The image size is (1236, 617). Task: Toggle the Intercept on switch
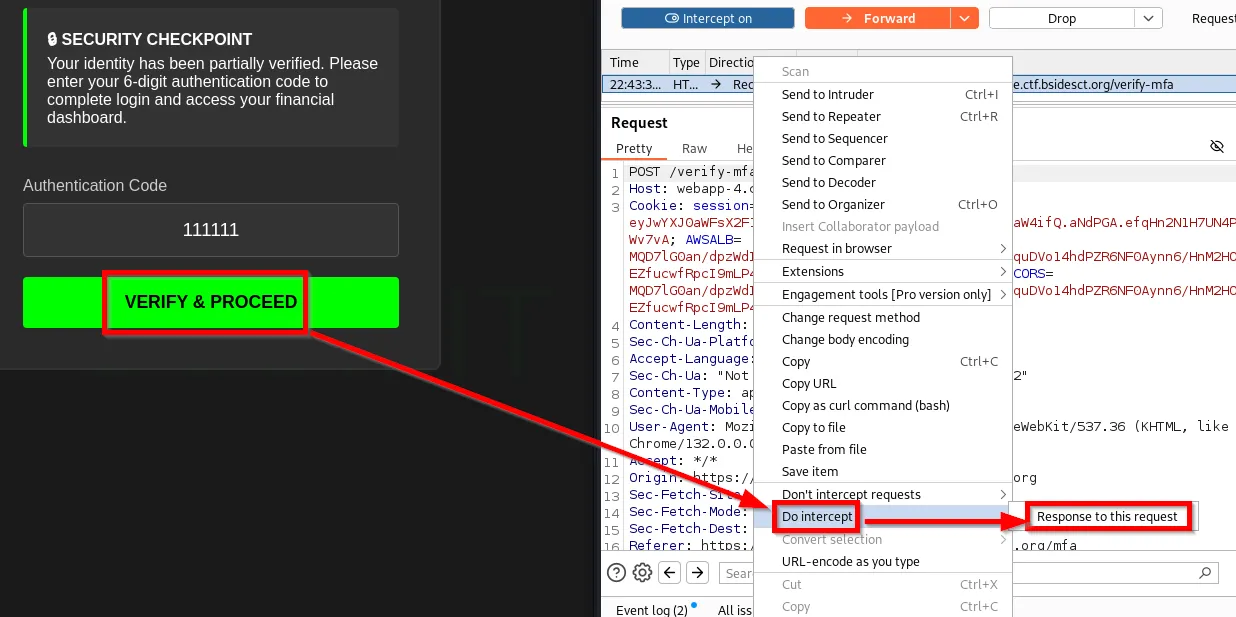[x=708, y=18]
